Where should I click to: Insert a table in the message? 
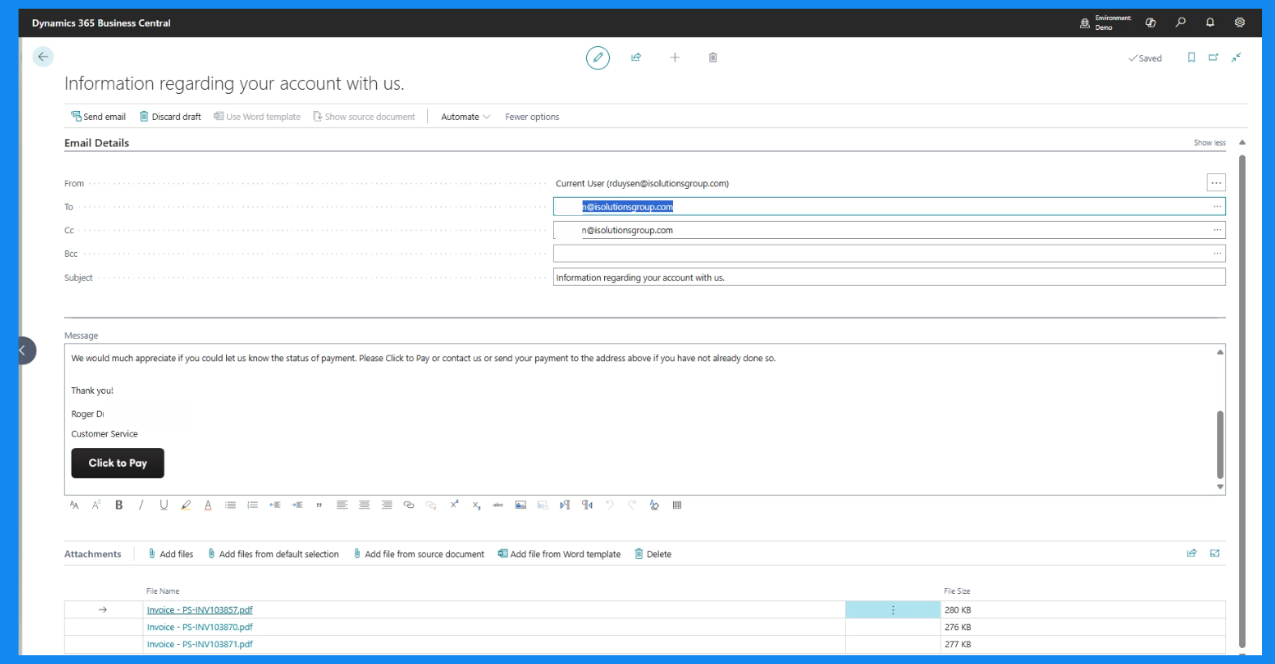[x=677, y=505]
